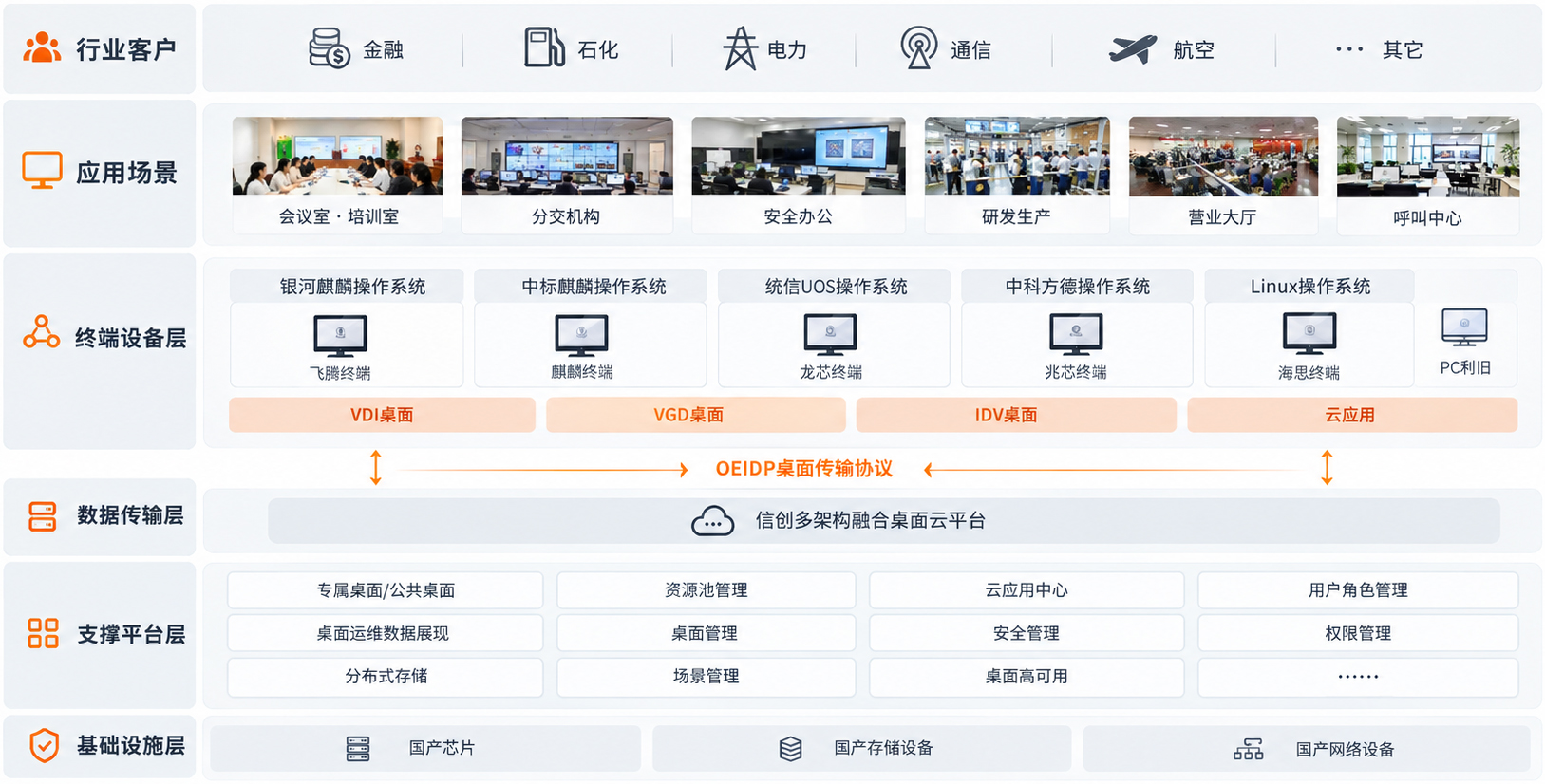The height and width of the screenshot is (784, 1545).
Task: Click the 国产芯片 label
Action: coord(442,748)
